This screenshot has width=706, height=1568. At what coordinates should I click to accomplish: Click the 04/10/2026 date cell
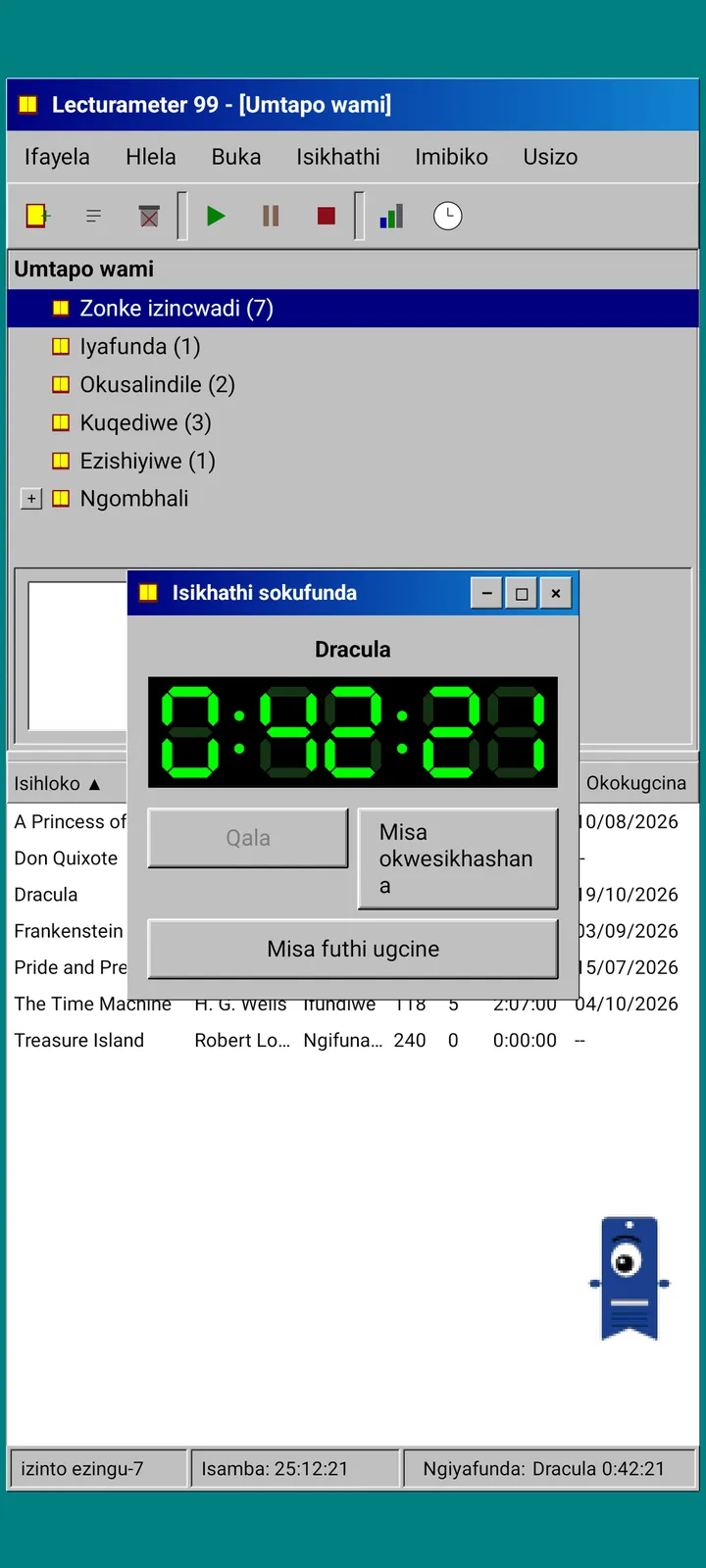pos(627,1004)
